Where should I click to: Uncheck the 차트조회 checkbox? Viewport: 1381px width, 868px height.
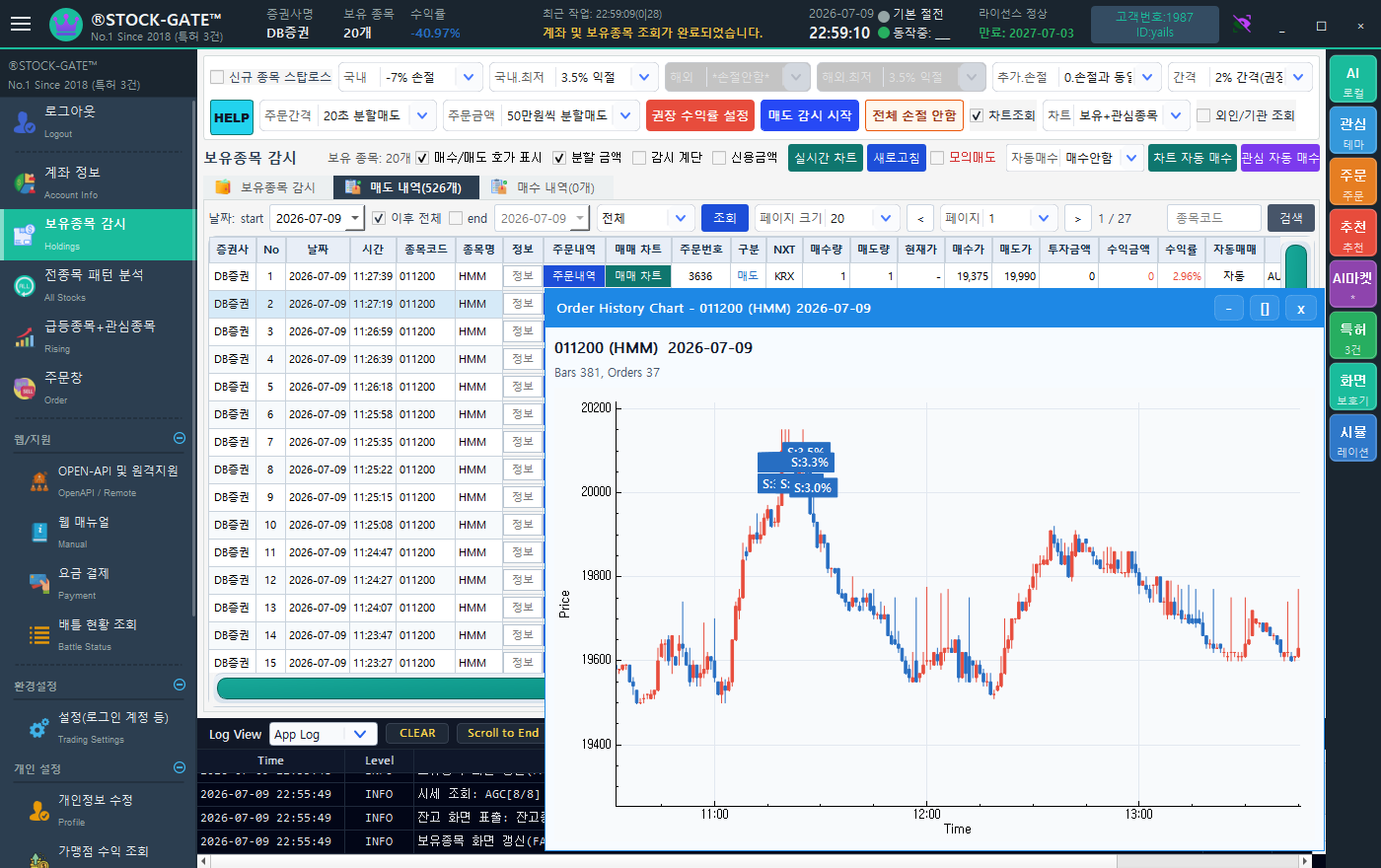tap(977, 115)
